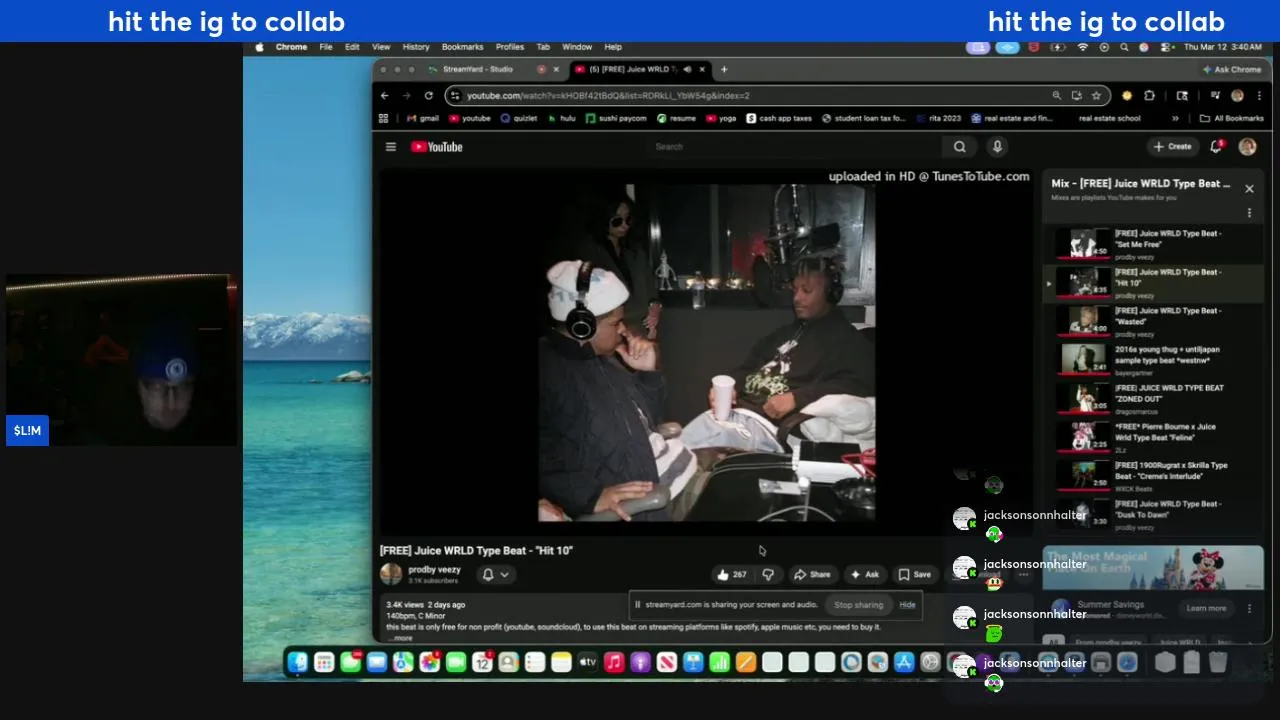Viewport: 1280px width, 720px height.
Task: Click Learn more on the Disney ad
Action: click(1206, 608)
